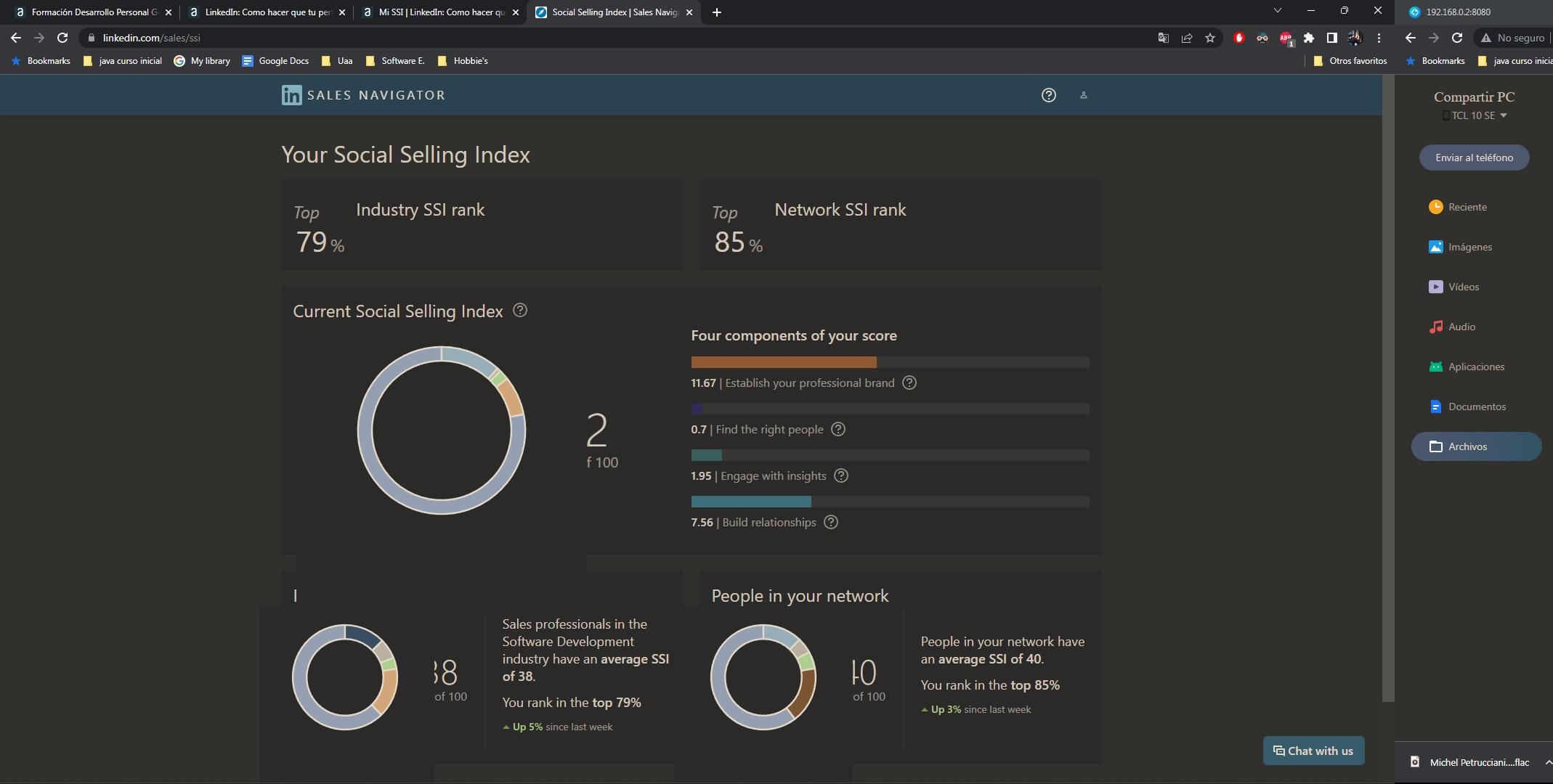Expand the TCL 10 SE device dropdown

pos(1475,115)
